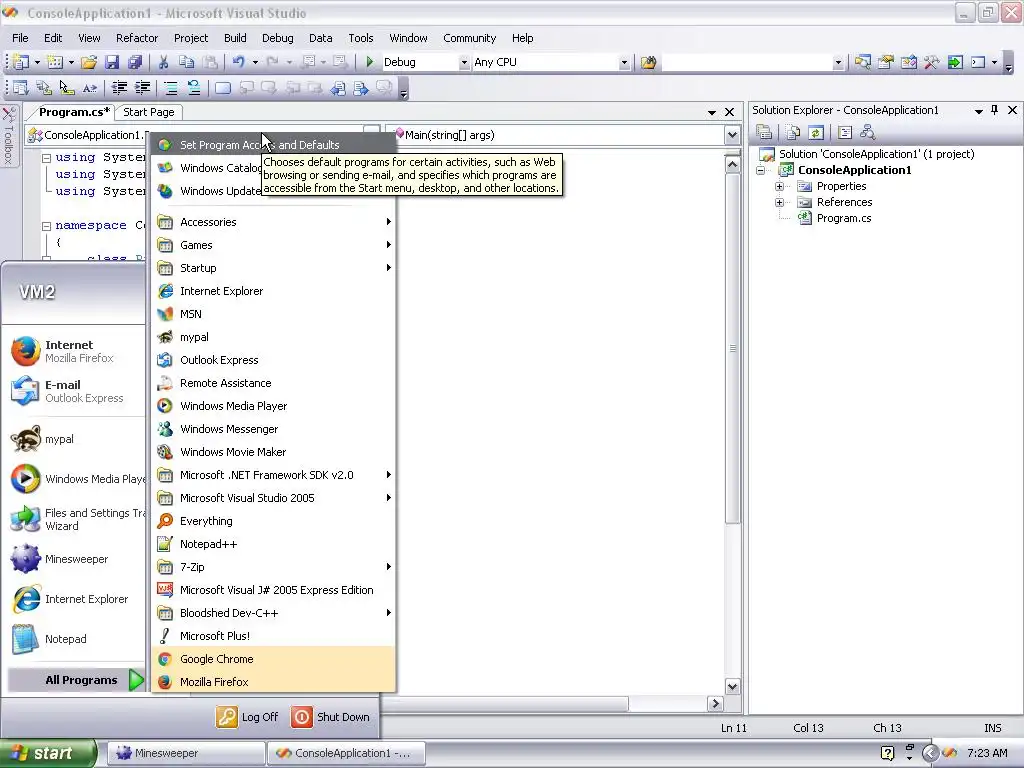The width and height of the screenshot is (1024, 768).
Task: Open View Class Diagram in Solution Explorer
Action: (868, 133)
